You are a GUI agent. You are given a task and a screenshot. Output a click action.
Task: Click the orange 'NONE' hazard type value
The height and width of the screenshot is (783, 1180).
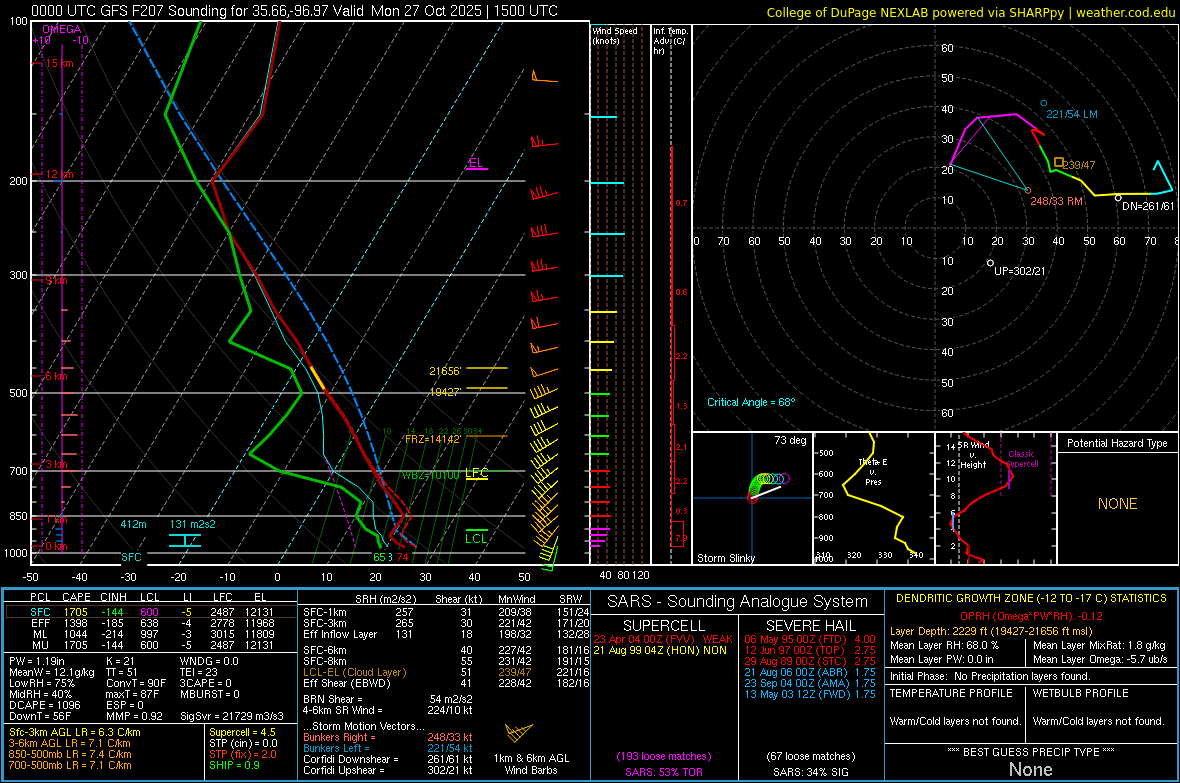tap(1117, 504)
